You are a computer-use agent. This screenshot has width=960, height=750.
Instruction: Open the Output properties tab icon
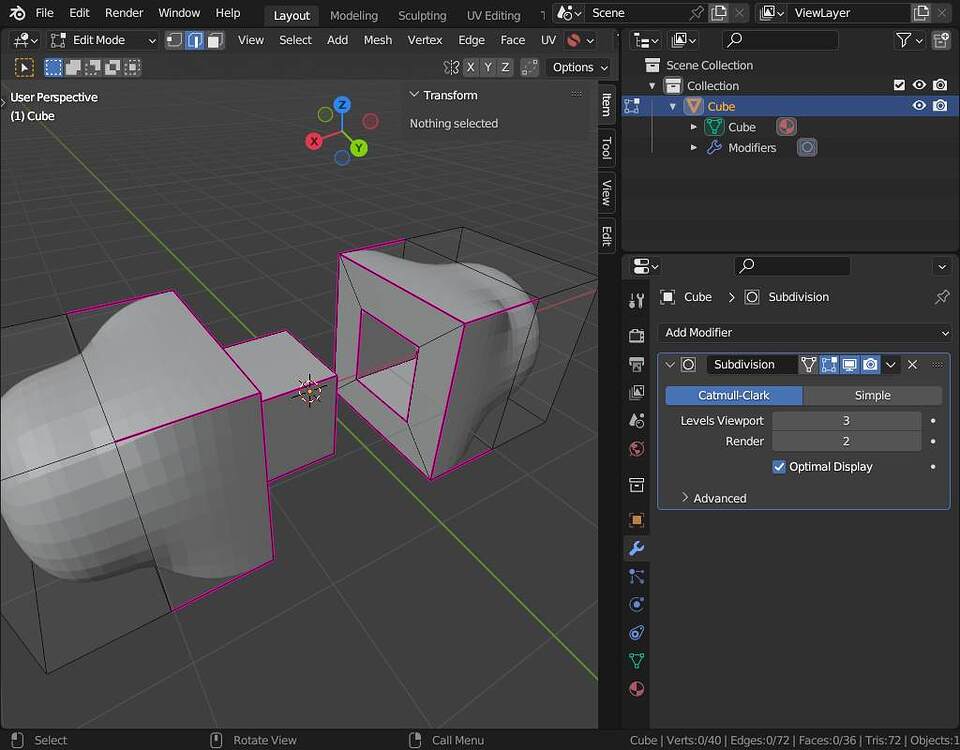(x=637, y=364)
